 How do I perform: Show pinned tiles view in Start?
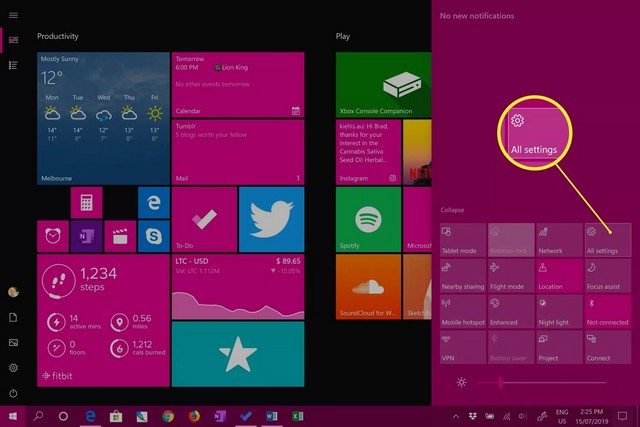point(13,40)
